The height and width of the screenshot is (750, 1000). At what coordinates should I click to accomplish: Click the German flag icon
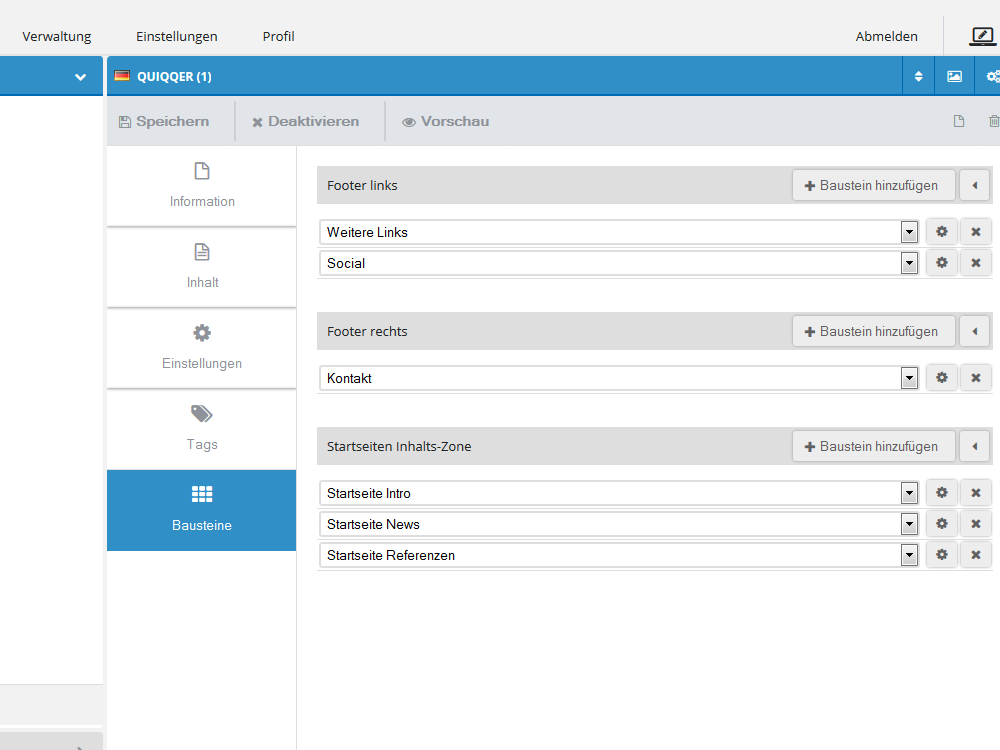[122, 76]
